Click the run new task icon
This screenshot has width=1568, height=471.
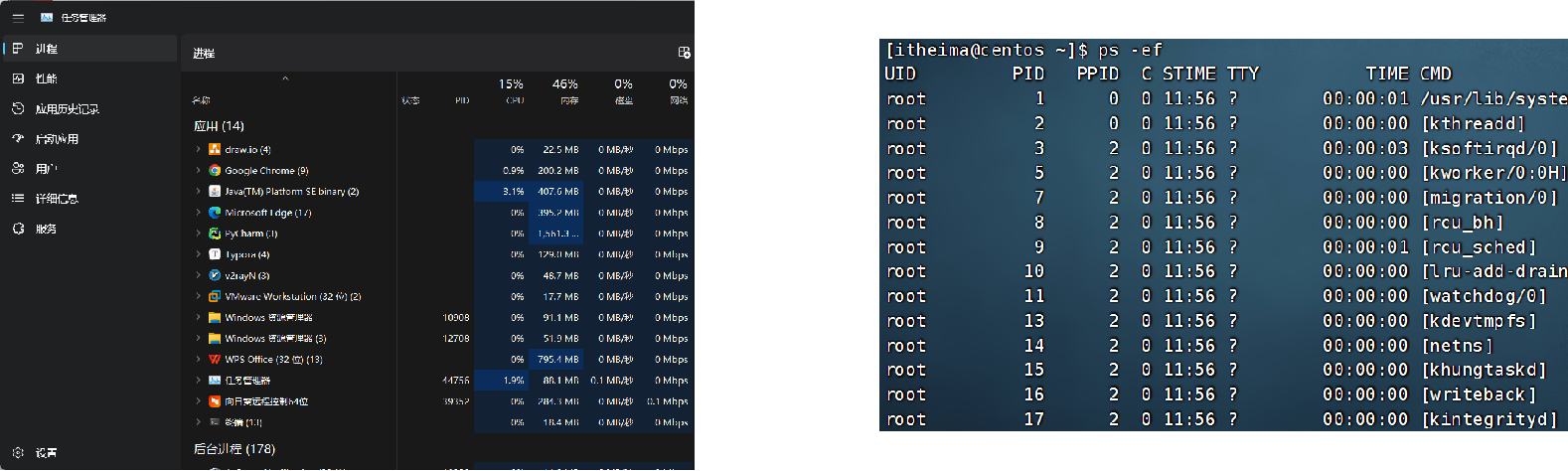(x=684, y=53)
